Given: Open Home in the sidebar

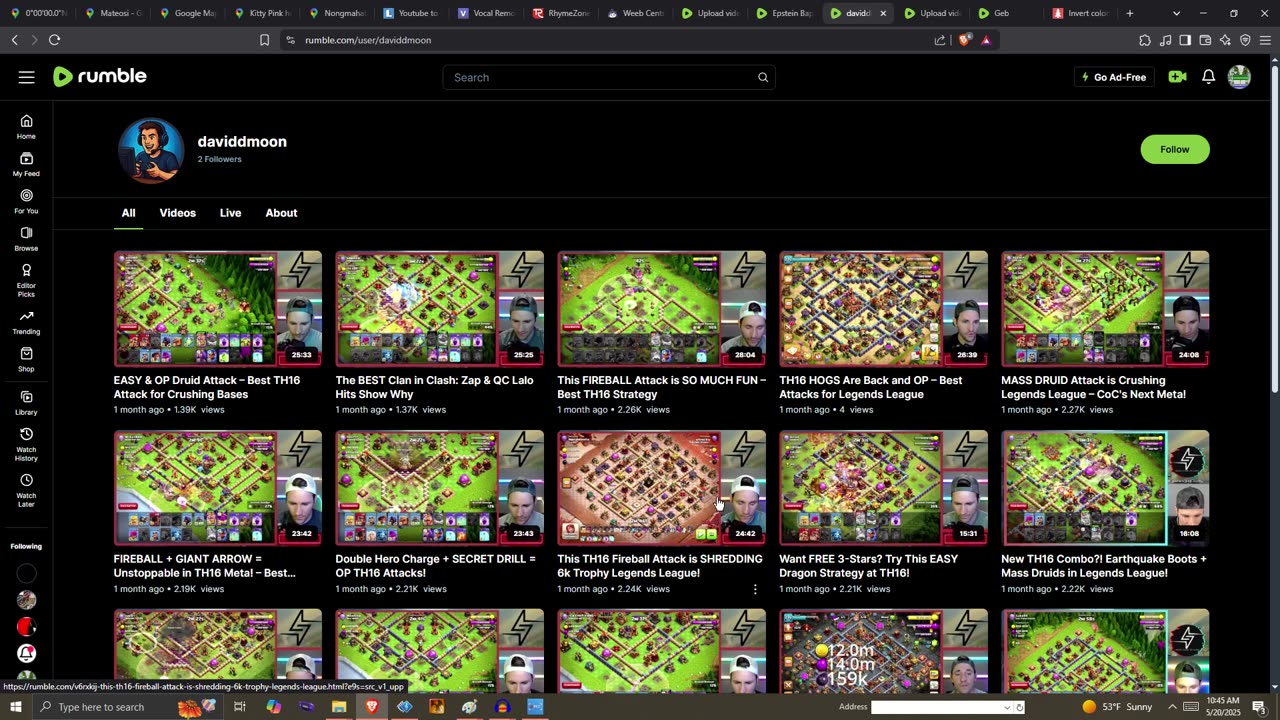Looking at the screenshot, I should pos(26,127).
